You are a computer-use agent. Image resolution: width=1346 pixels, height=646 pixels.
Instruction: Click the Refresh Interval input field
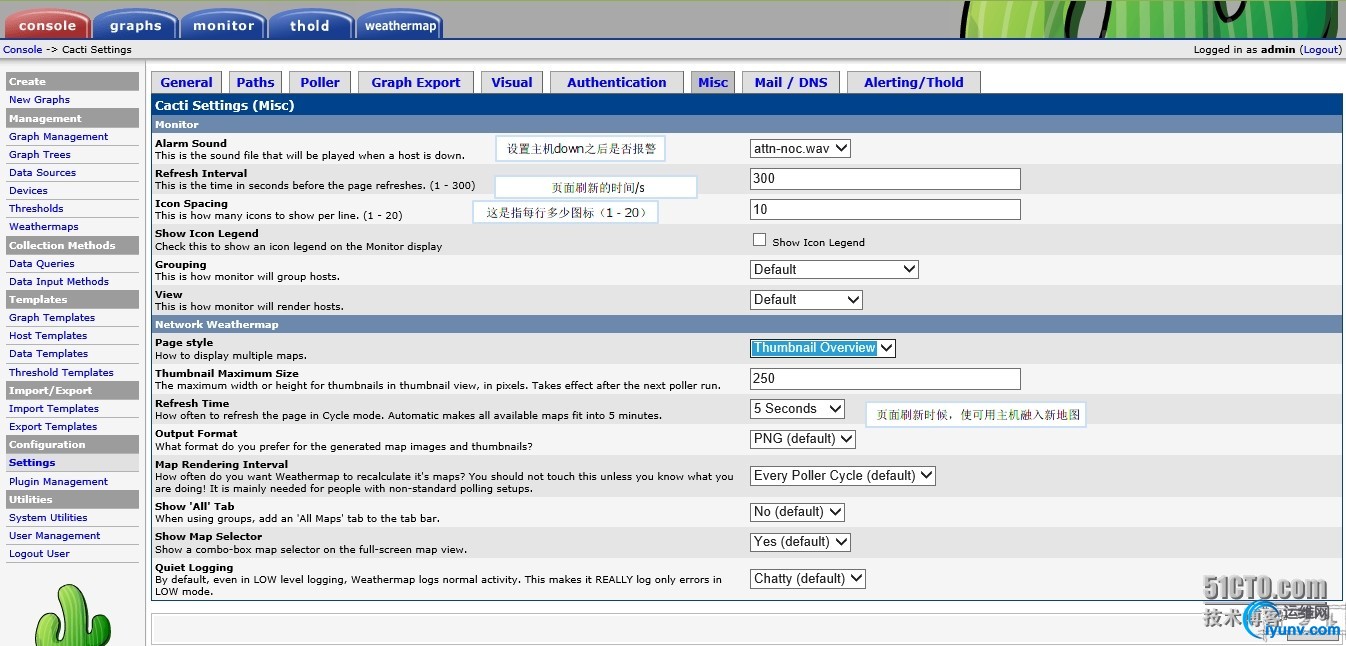pyautogui.click(x=885, y=178)
